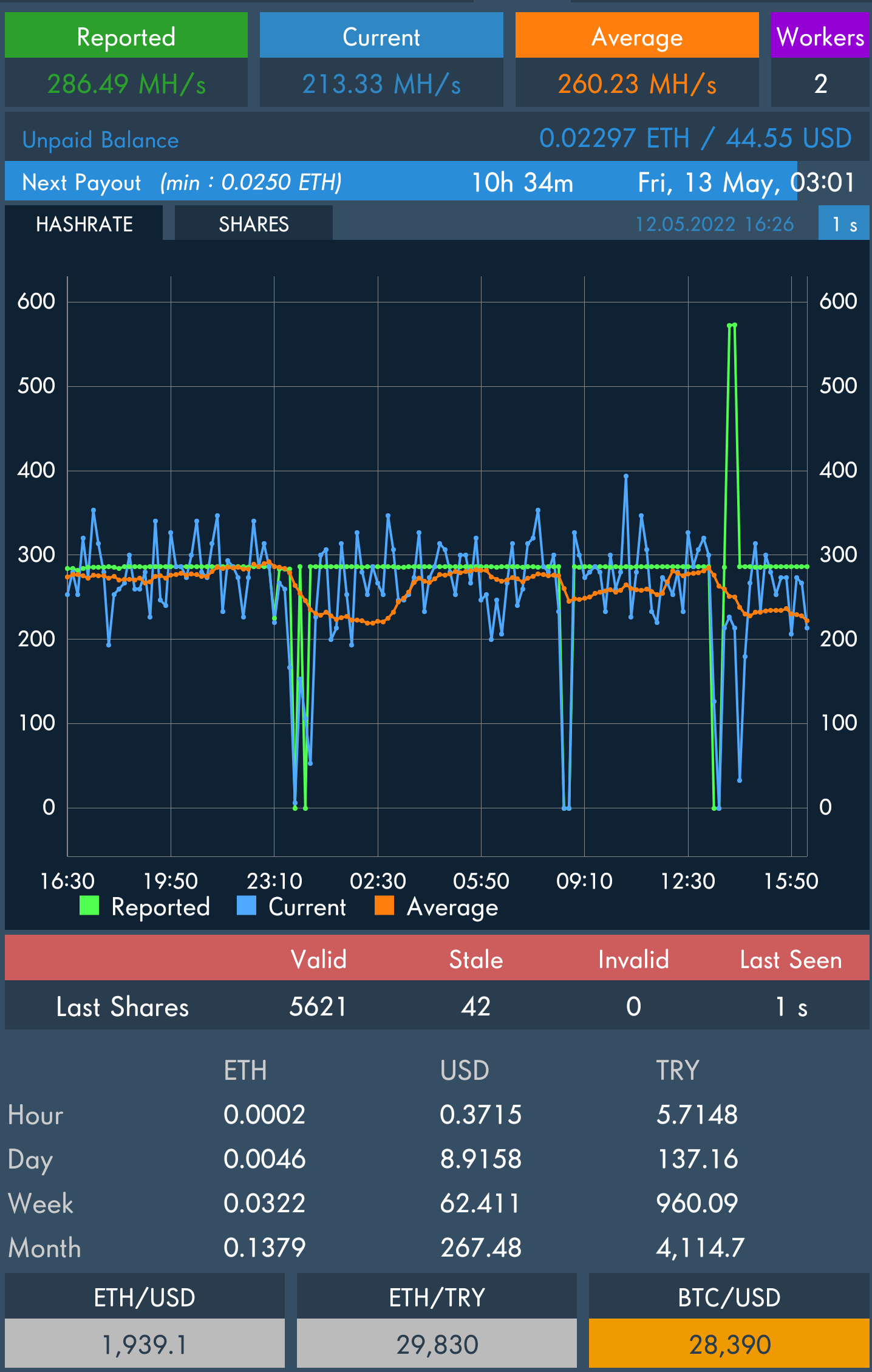Tap the 15:50 x-axis time label

(791, 881)
